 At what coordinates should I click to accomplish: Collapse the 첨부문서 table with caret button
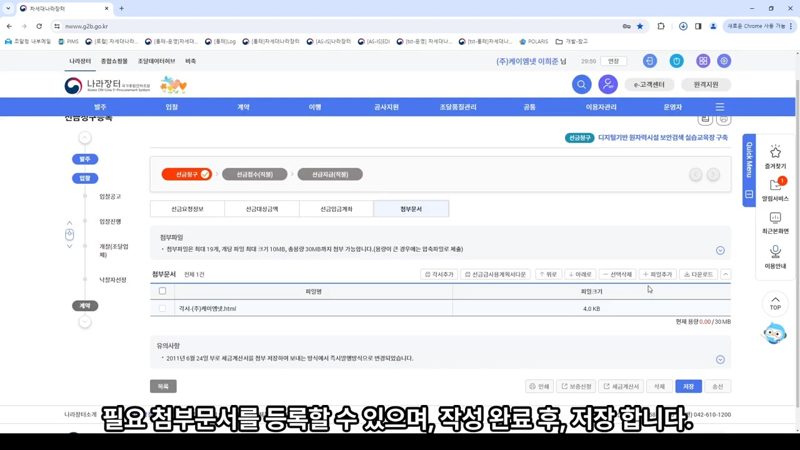(725, 274)
